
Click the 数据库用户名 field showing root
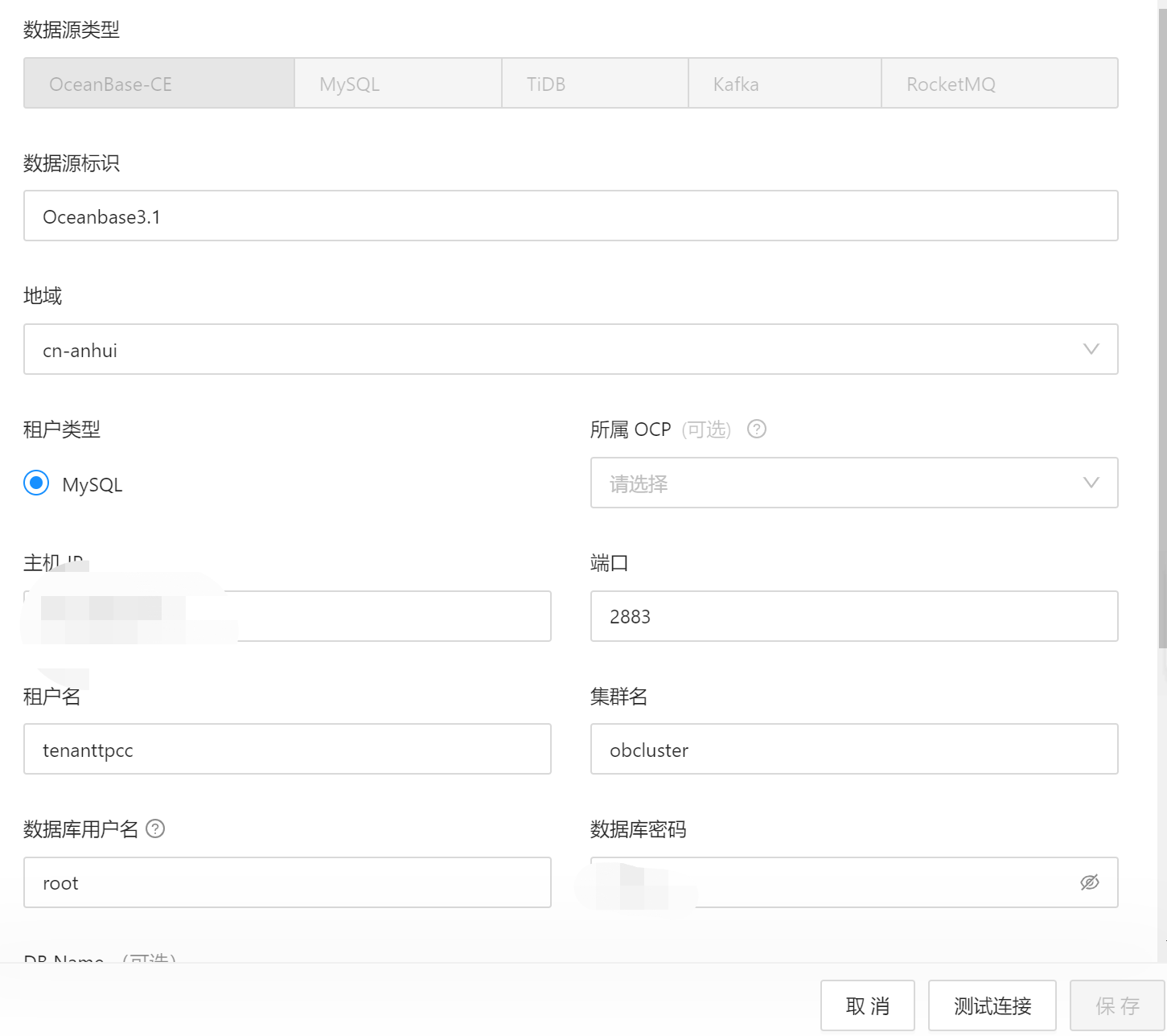[287, 882]
